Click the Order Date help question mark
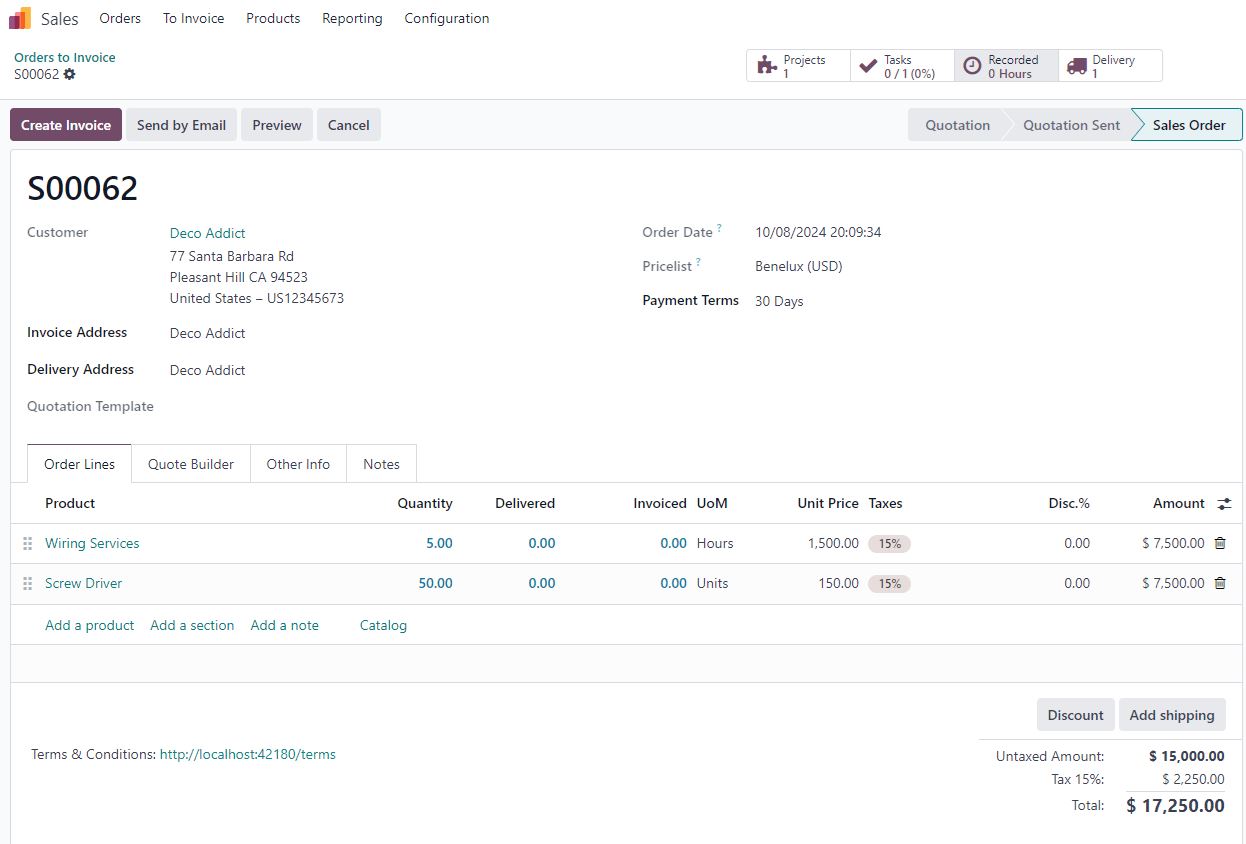This screenshot has width=1246, height=844. (x=719, y=229)
